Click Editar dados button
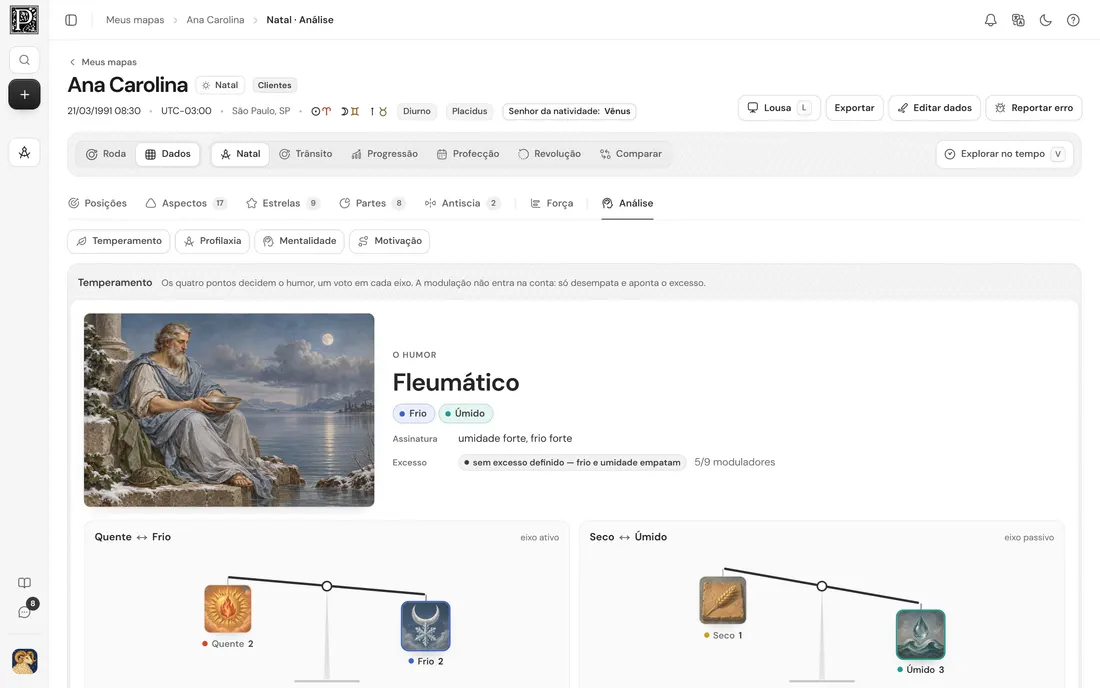1100x688 pixels. point(934,108)
